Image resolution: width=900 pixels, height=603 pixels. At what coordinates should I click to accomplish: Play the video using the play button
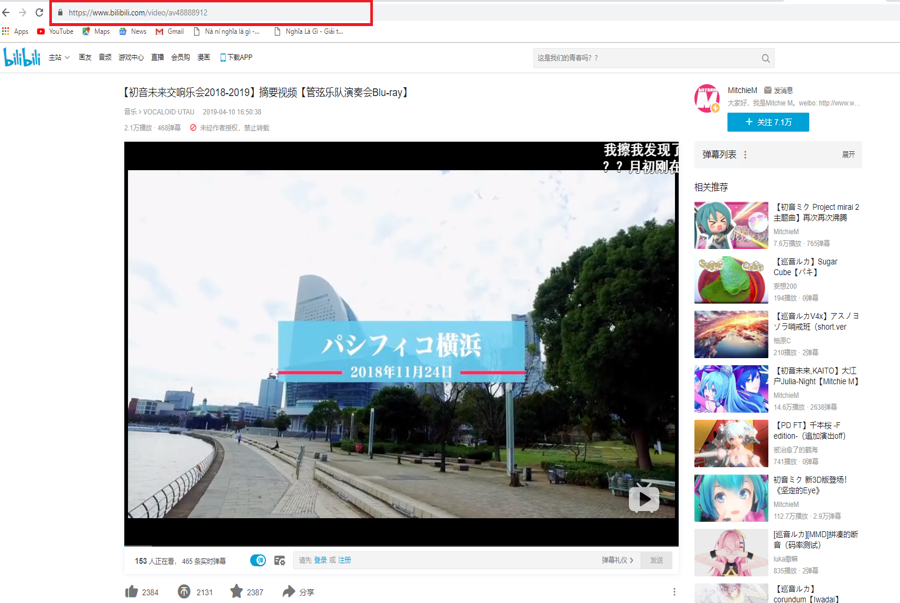643,498
